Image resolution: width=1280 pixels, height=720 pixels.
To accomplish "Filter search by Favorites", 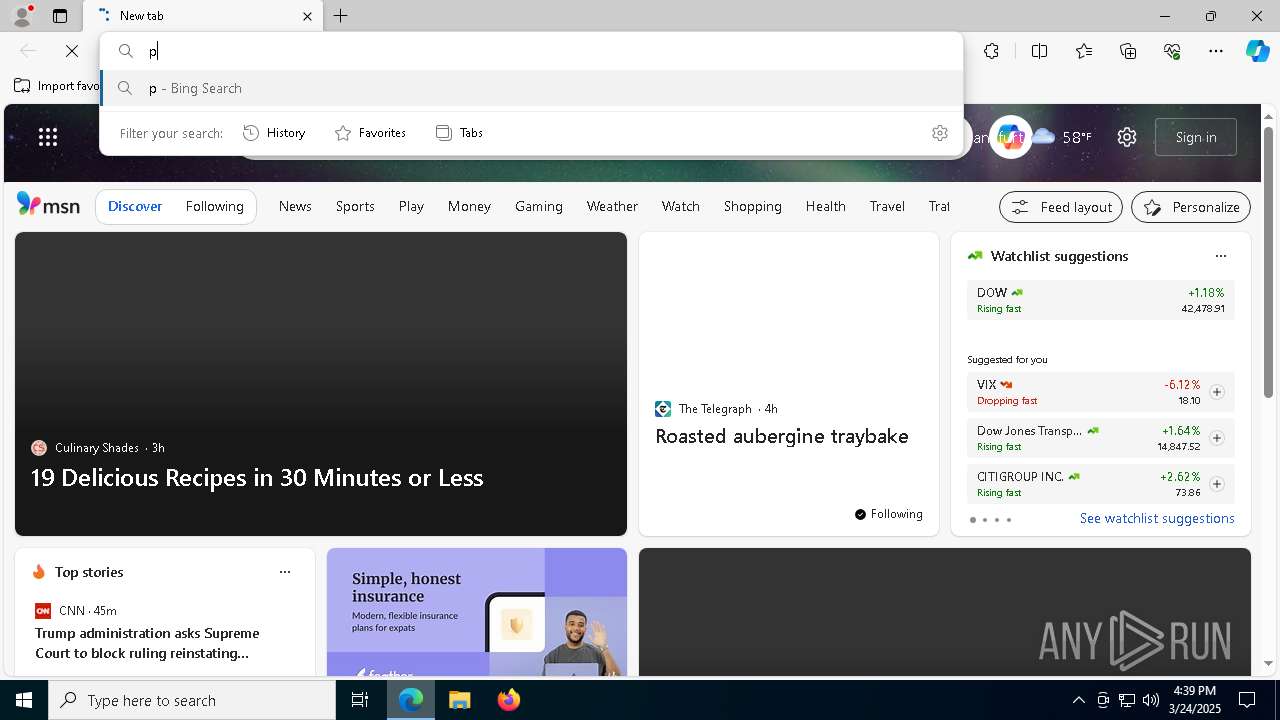I will click(370, 133).
